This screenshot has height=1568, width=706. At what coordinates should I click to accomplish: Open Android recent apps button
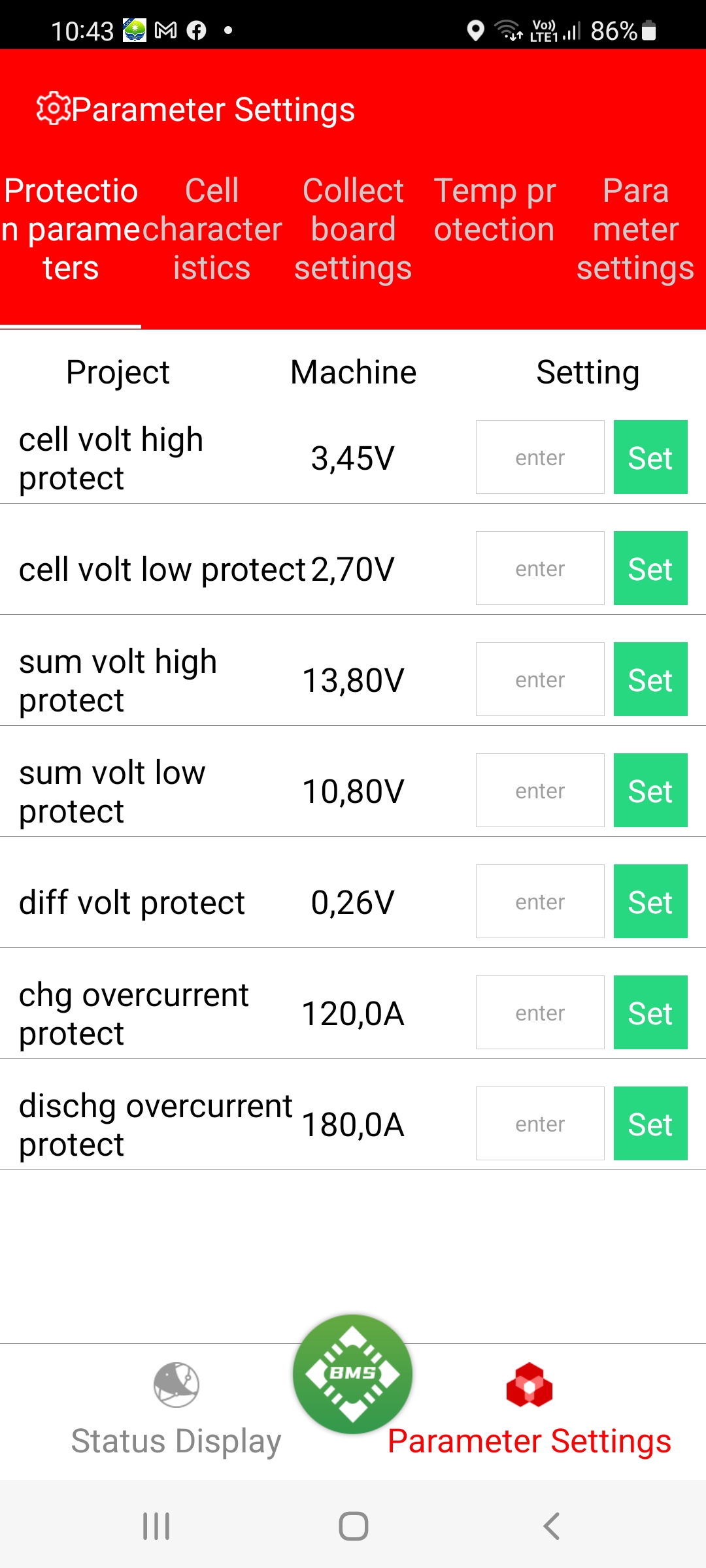(x=157, y=1526)
